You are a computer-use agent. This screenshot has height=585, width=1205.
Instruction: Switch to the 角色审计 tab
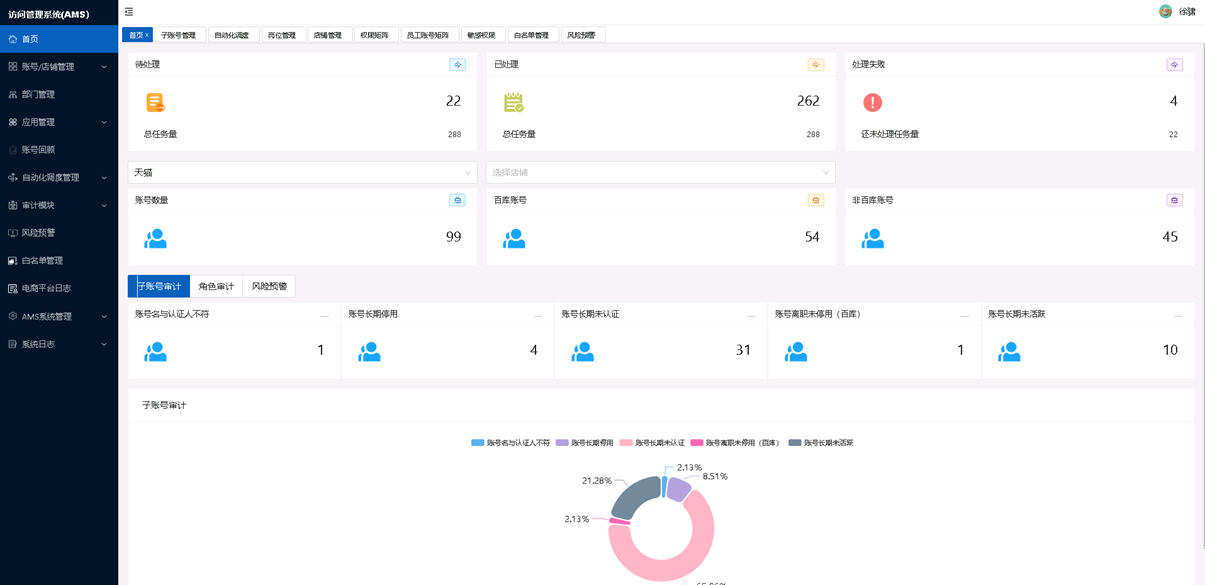point(216,287)
